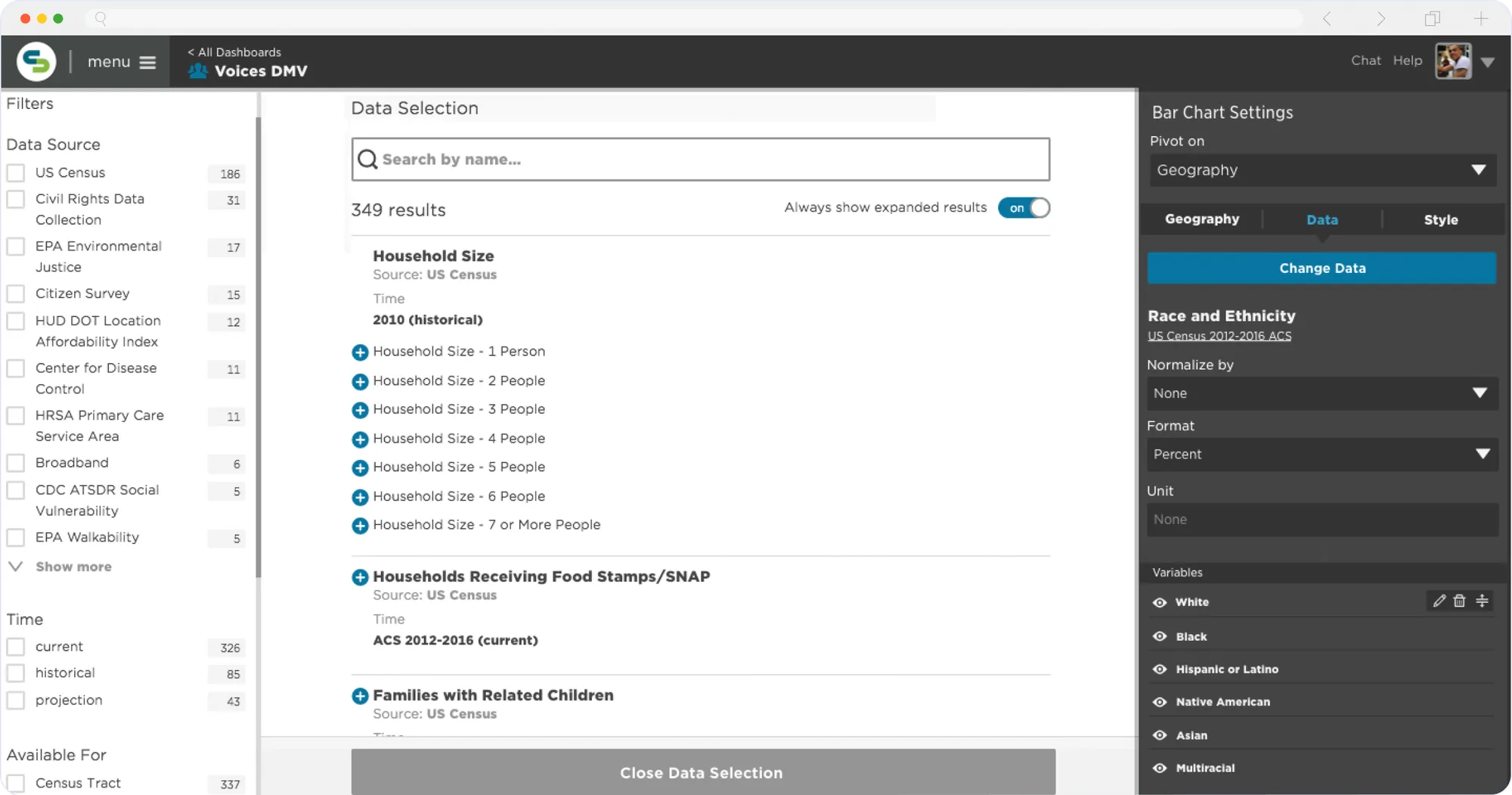Open the Normalize by dropdown

[1323, 393]
